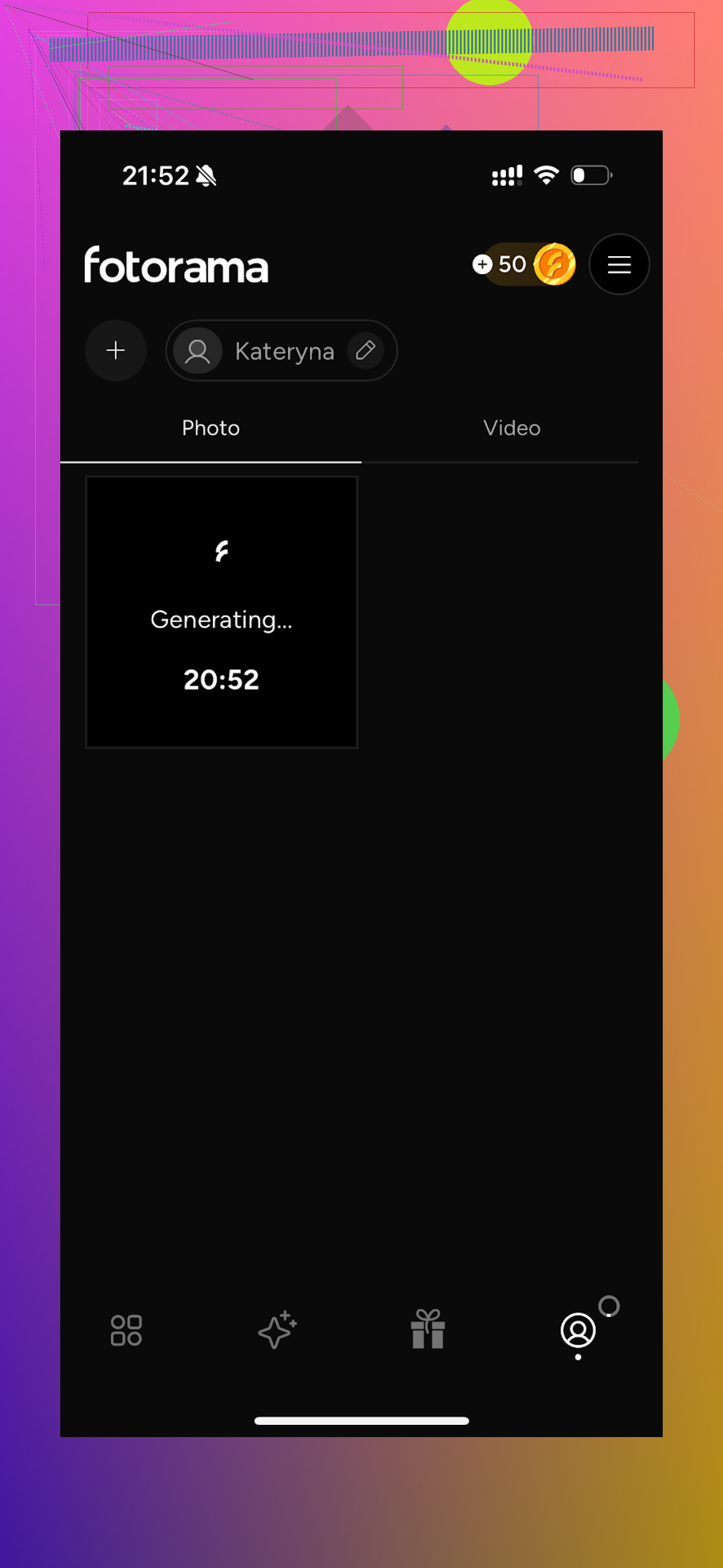
Task: Click the gold coin icon
Action: click(x=554, y=264)
